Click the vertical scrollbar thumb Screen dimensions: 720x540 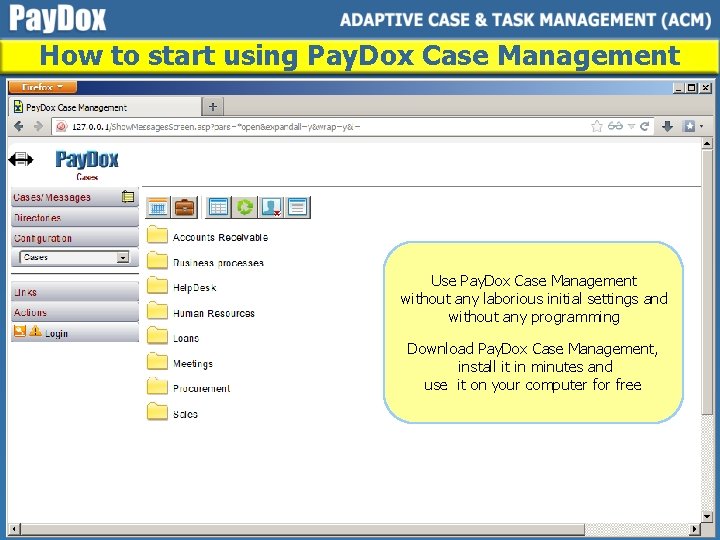707,283
